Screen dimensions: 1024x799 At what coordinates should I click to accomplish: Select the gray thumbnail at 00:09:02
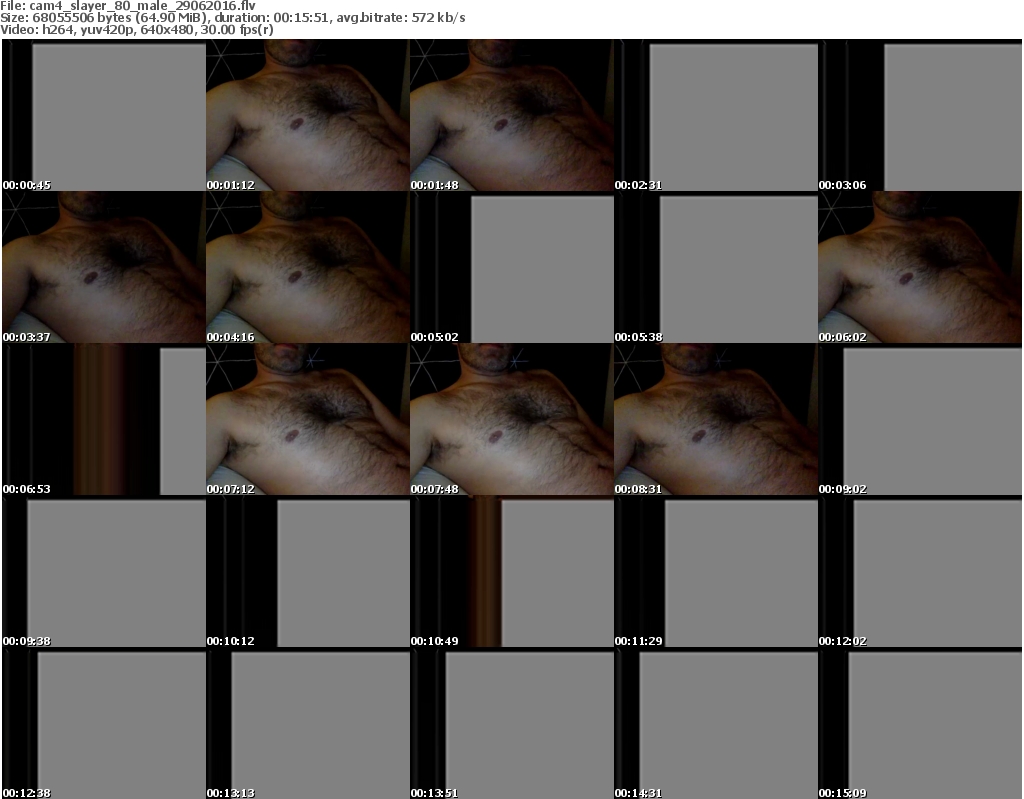920,419
